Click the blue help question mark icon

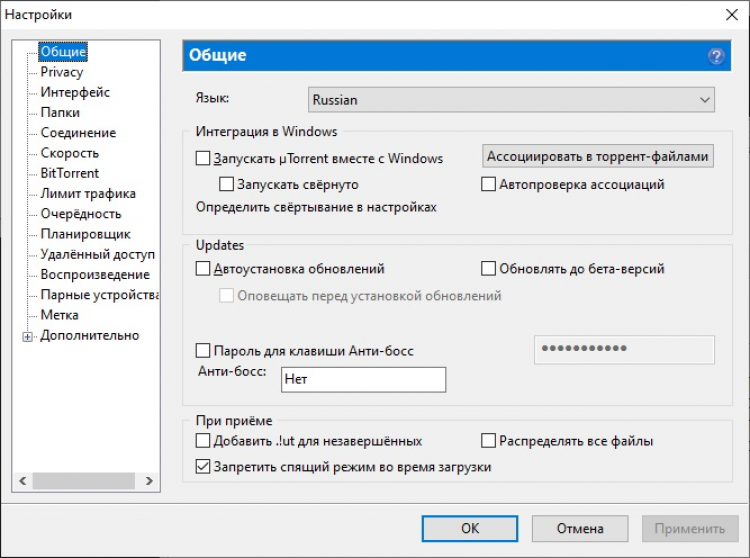coord(715,56)
